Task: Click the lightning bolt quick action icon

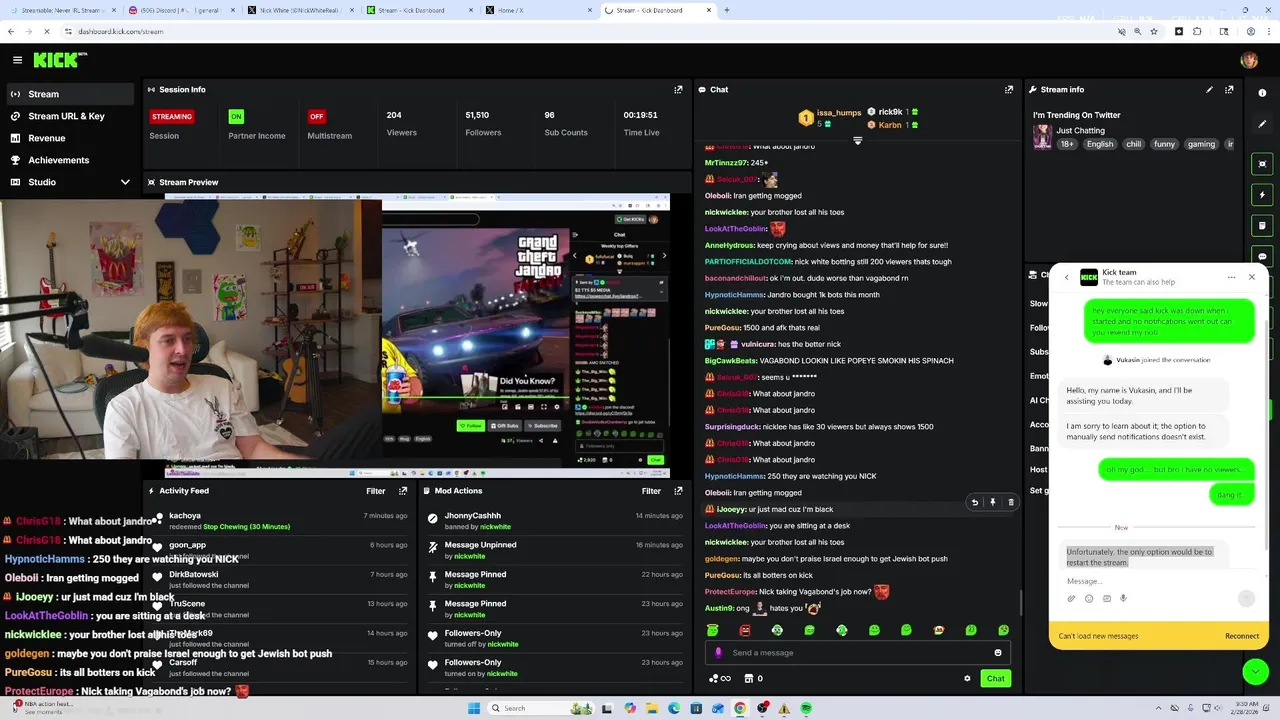Action: [x=1262, y=195]
